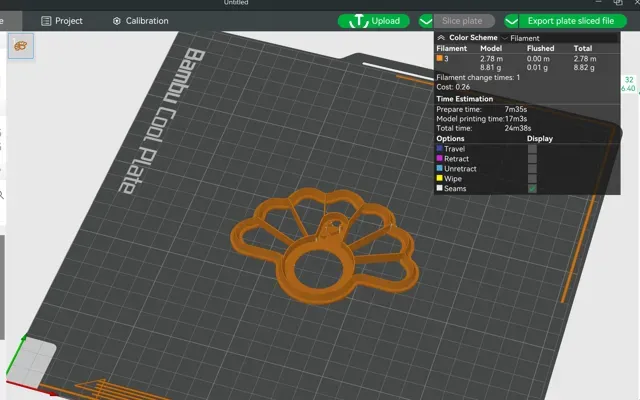Click the orange turkey cookie cutter model
640x400 pixels.
click(325, 246)
